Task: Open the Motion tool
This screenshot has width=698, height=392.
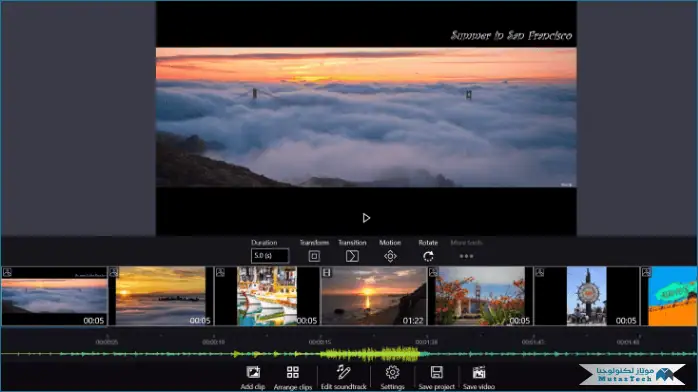Action: pos(390,256)
